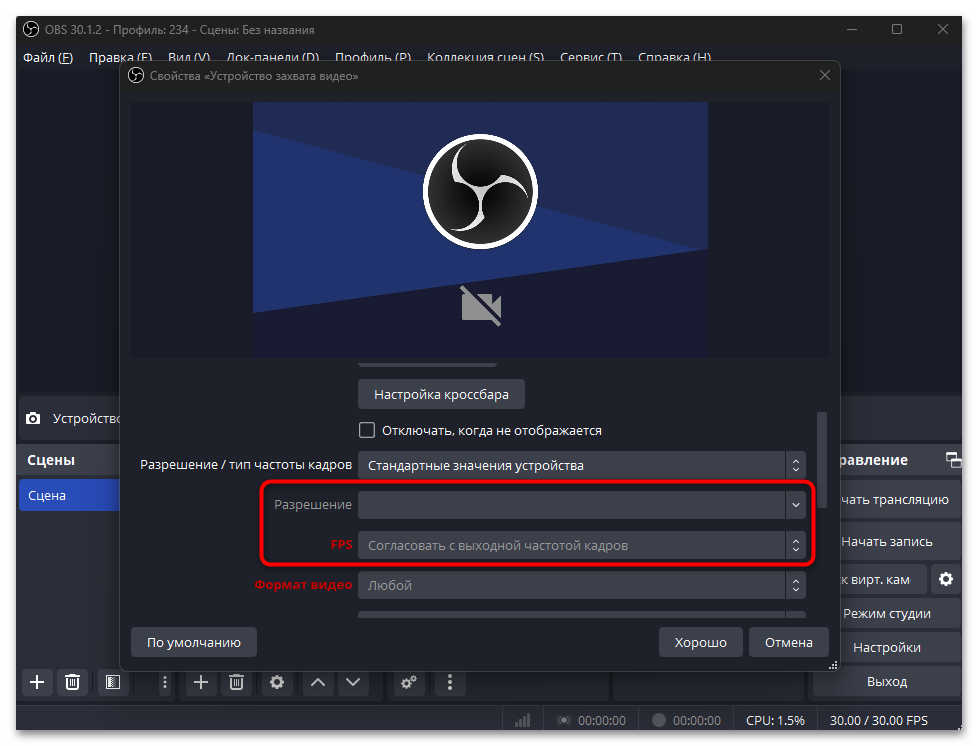Open the FPS dropdown list
This screenshot has width=978, height=746.
point(581,545)
